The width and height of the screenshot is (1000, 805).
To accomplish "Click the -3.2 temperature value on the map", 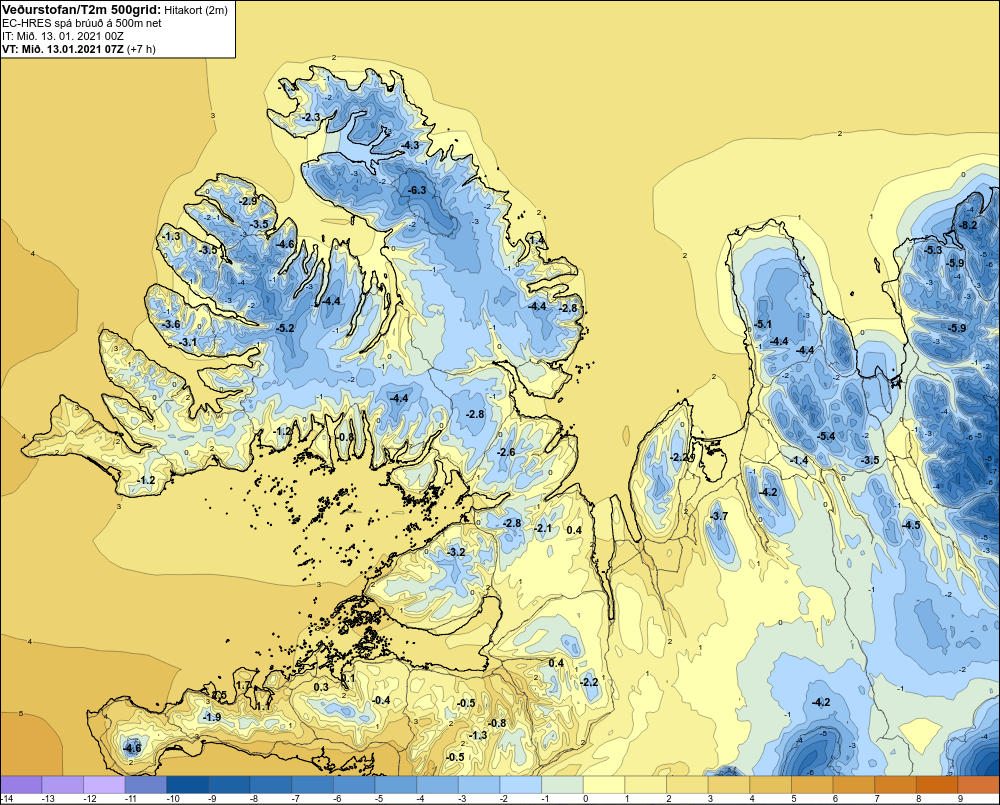I will click(457, 552).
